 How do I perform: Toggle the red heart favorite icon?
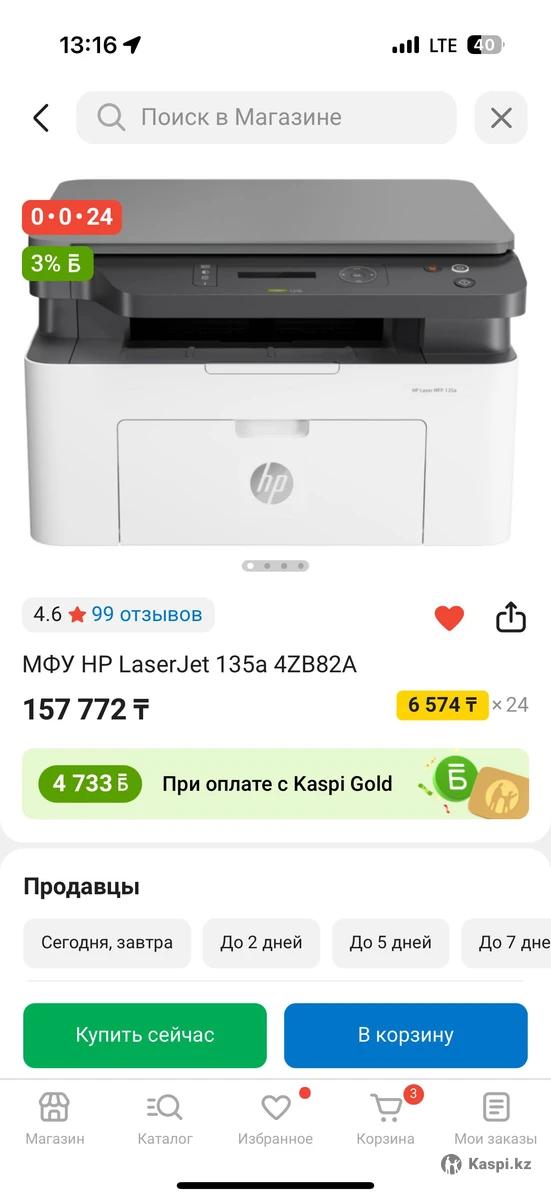tap(449, 618)
